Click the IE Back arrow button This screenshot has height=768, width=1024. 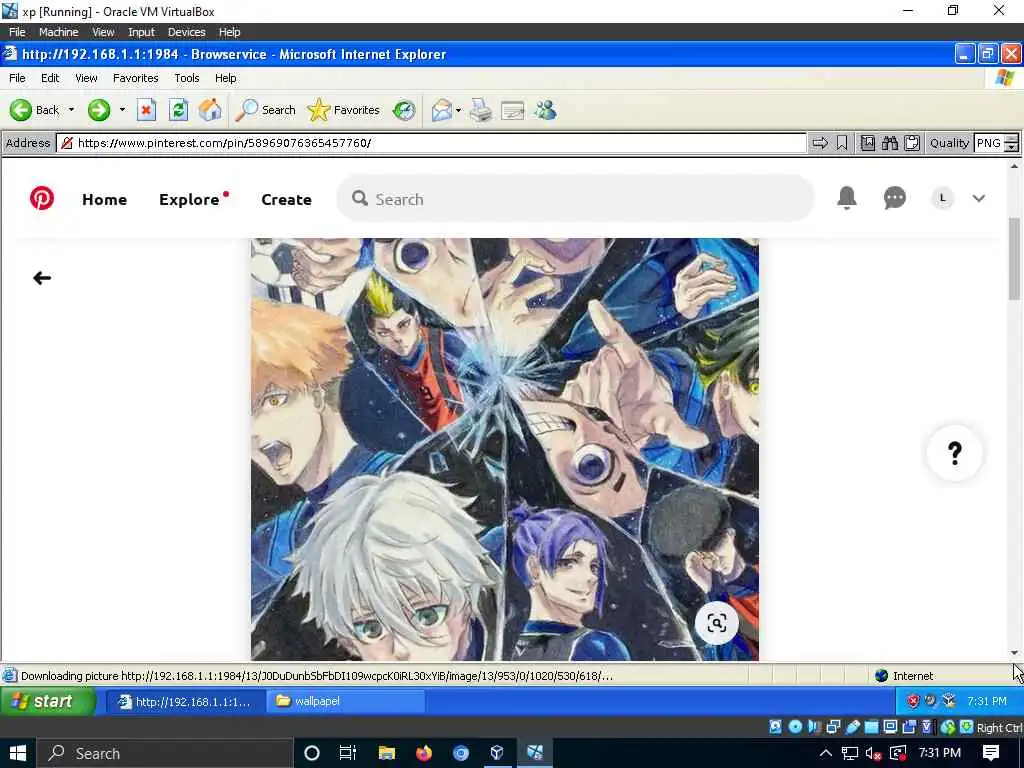pyautogui.click(x=35, y=110)
